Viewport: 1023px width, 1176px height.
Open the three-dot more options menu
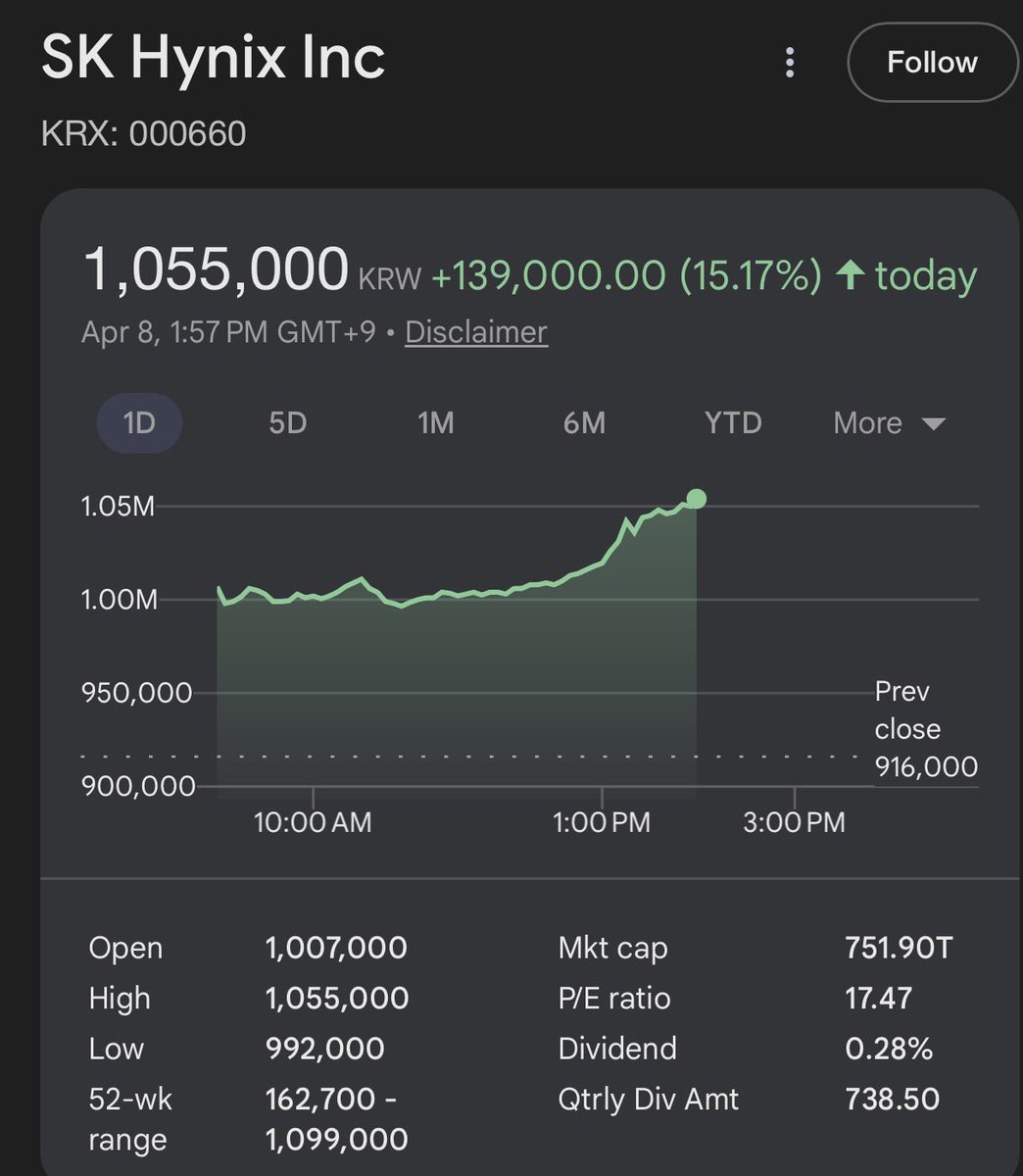tap(790, 63)
